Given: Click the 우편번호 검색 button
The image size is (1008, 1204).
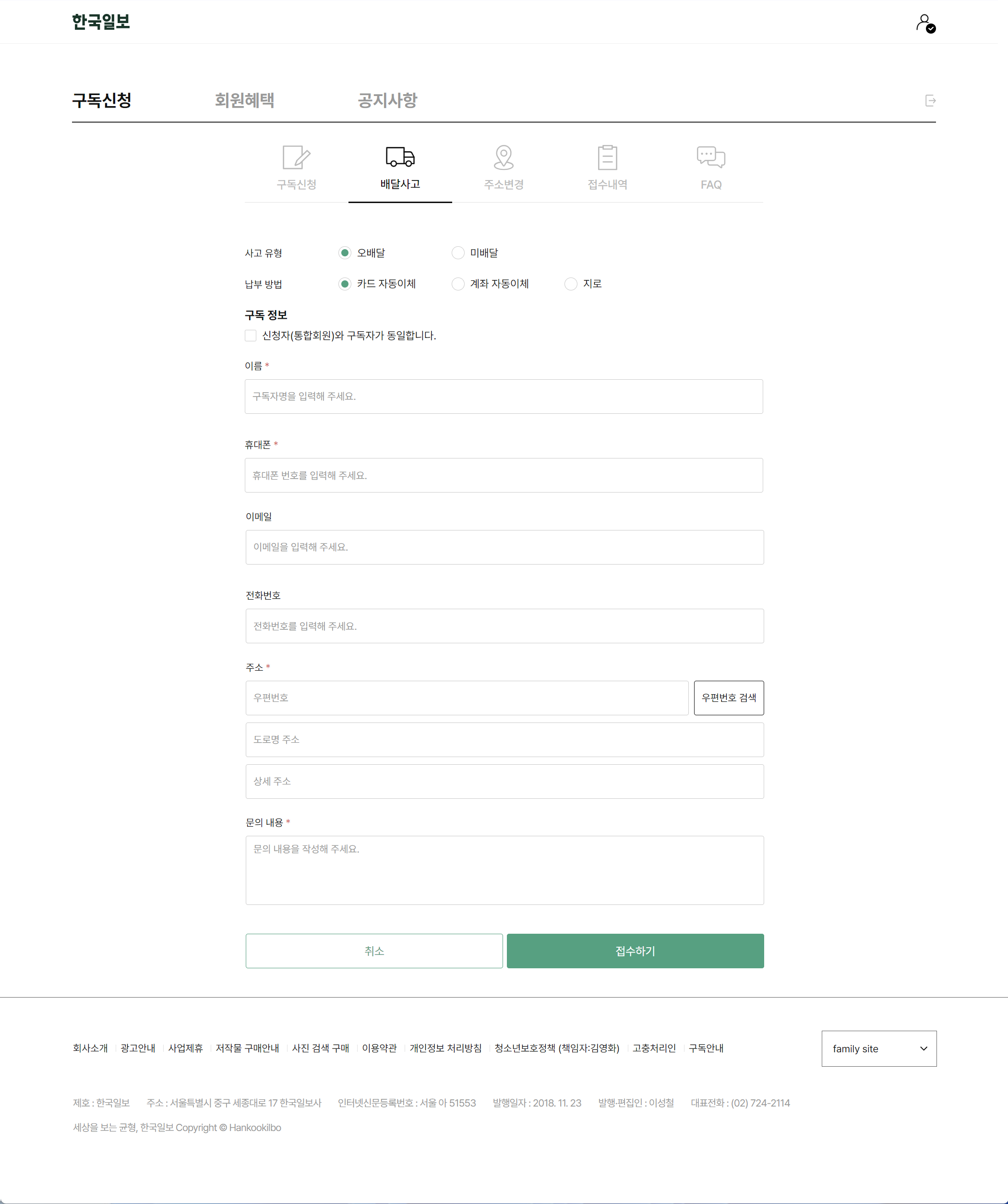Looking at the screenshot, I should [728, 698].
